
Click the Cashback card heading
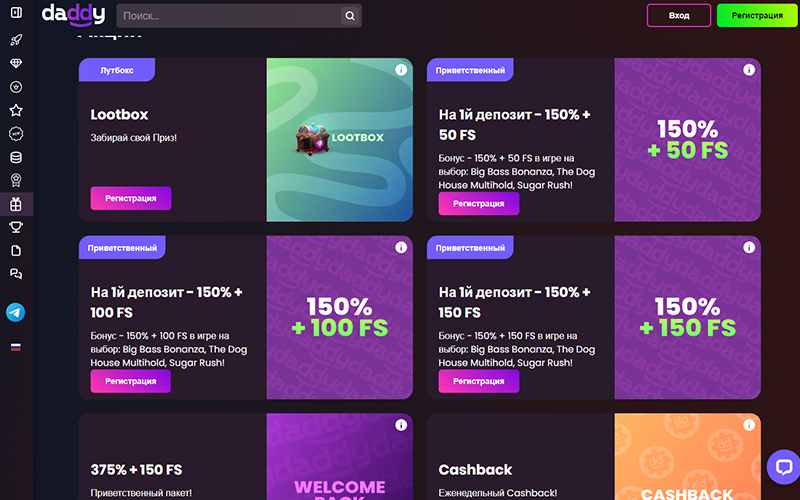[x=475, y=469]
